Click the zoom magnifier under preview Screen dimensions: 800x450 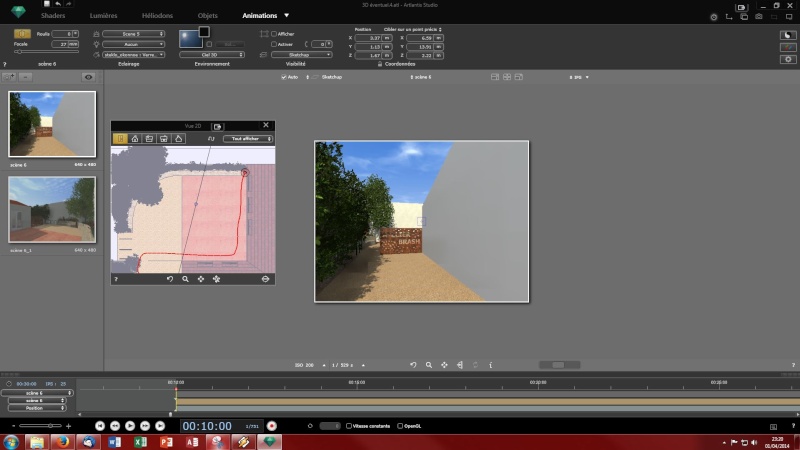[x=429, y=365]
